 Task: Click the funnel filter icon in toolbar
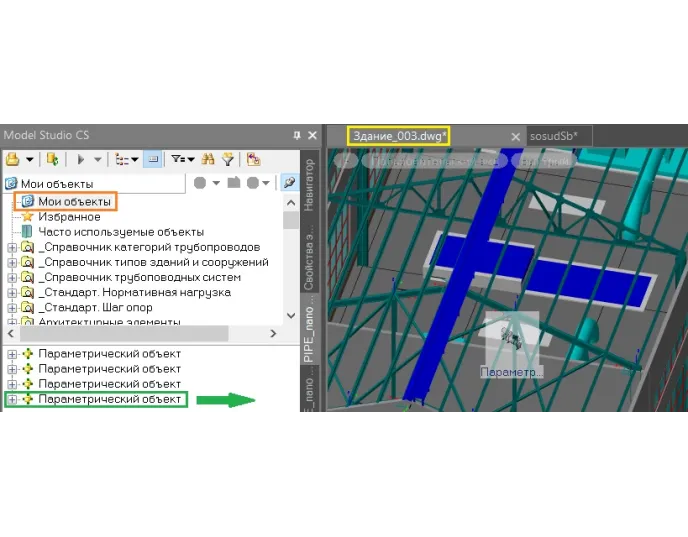228,159
